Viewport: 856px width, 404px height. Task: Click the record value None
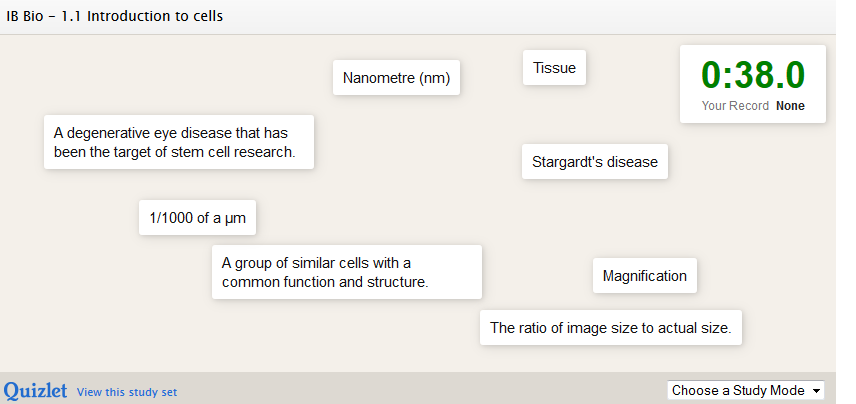tap(789, 106)
